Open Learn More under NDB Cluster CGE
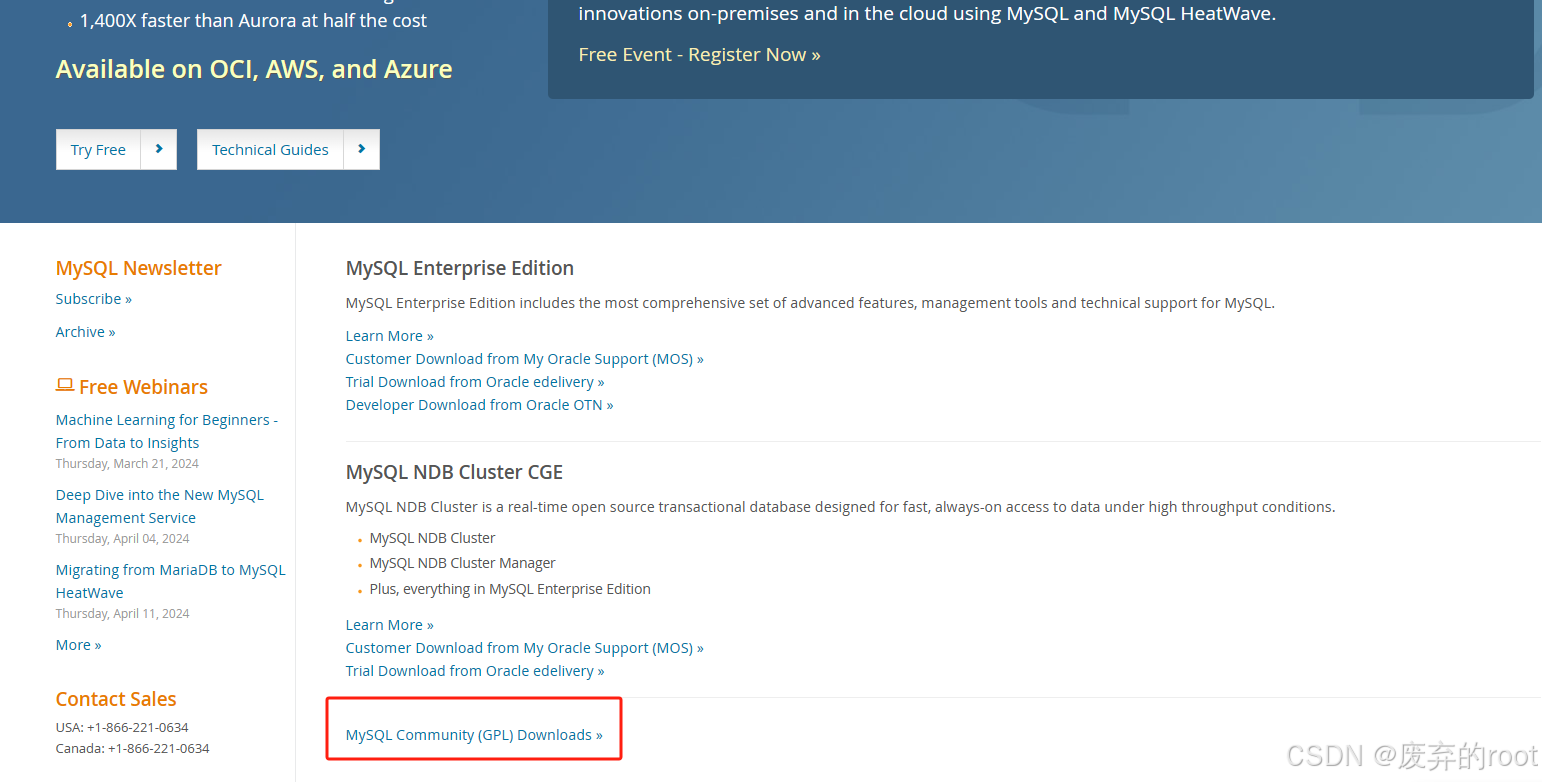1542x782 pixels. (390, 625)
